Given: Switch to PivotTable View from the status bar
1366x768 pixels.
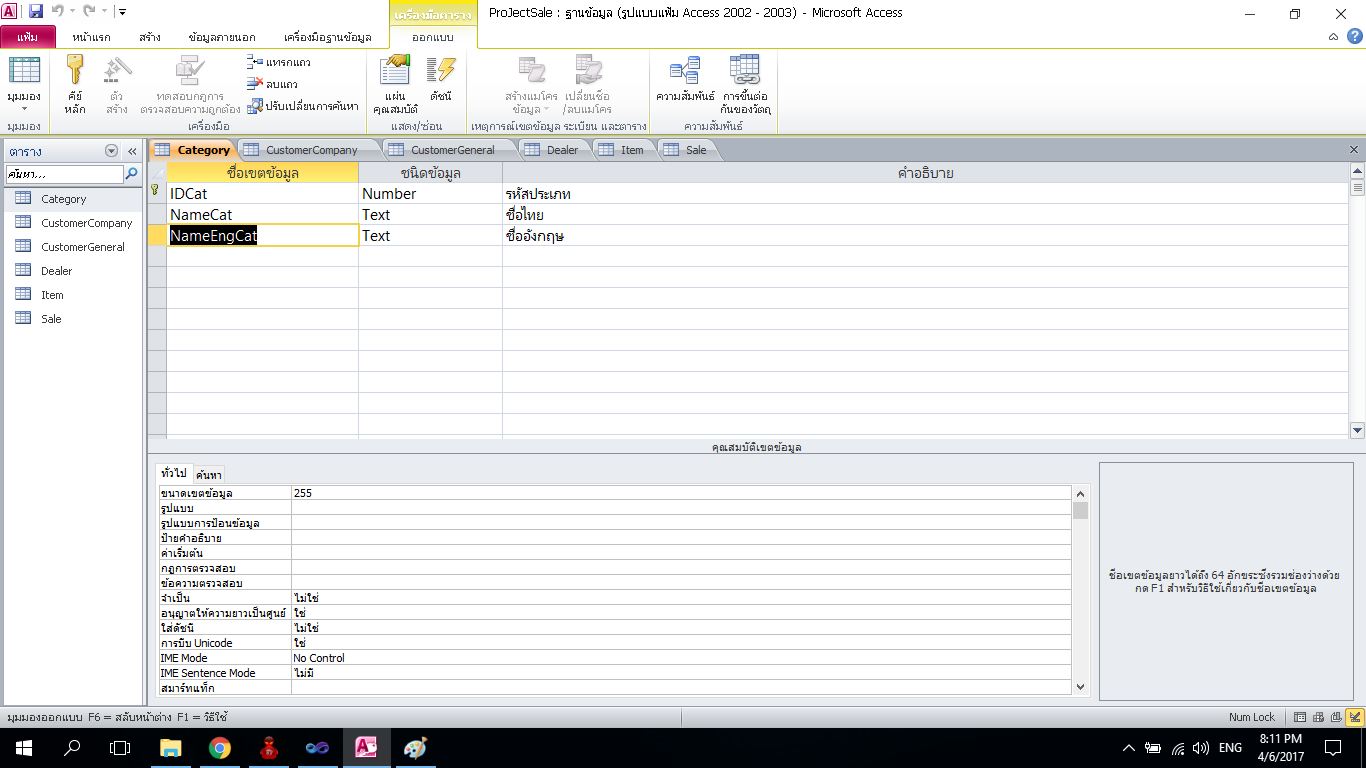Looking at the screenshot, I should (1318, 717).
